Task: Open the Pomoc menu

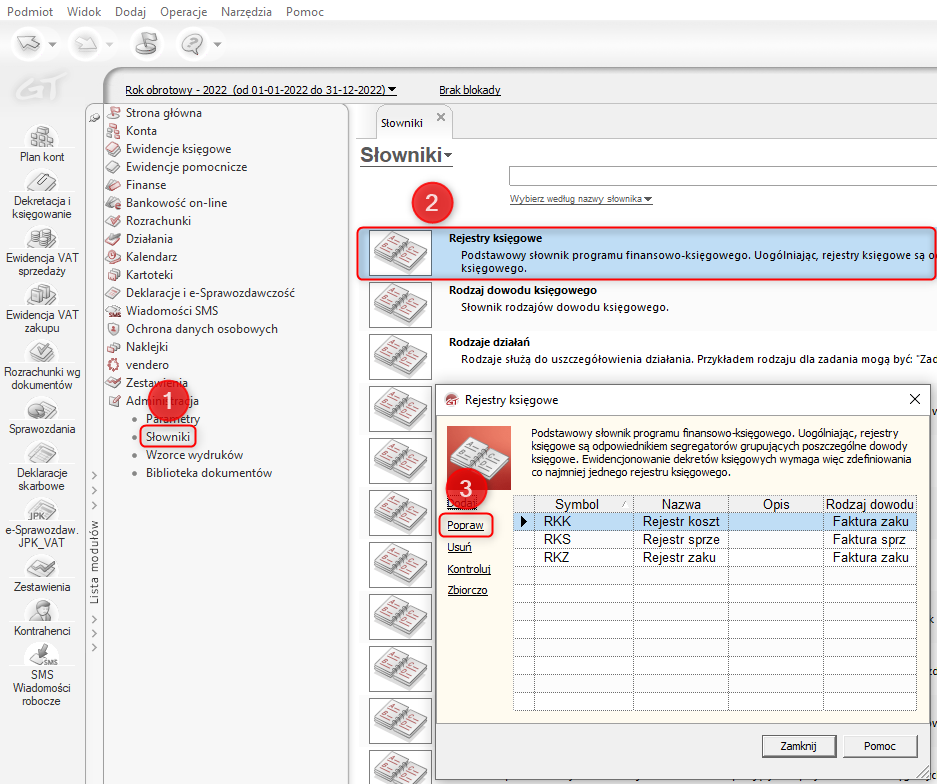Action: (305, 11)
